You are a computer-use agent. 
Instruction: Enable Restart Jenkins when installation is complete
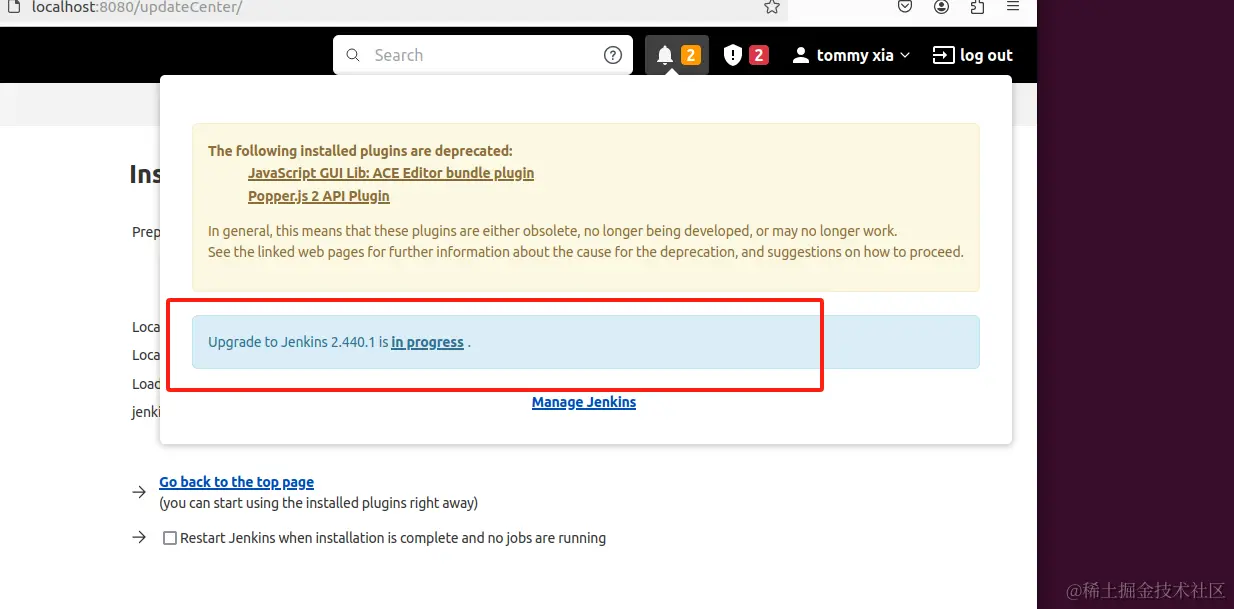pos(170,537)
